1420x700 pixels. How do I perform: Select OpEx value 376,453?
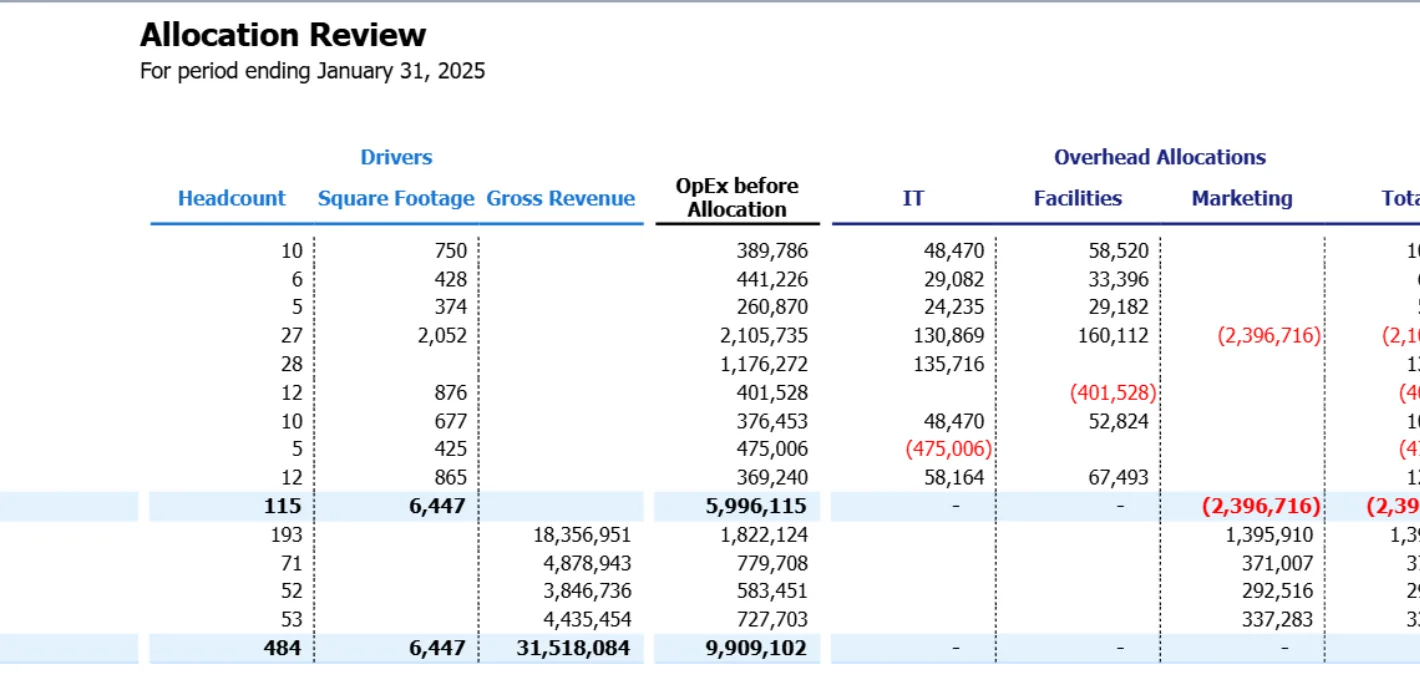(x=772, y=421)
